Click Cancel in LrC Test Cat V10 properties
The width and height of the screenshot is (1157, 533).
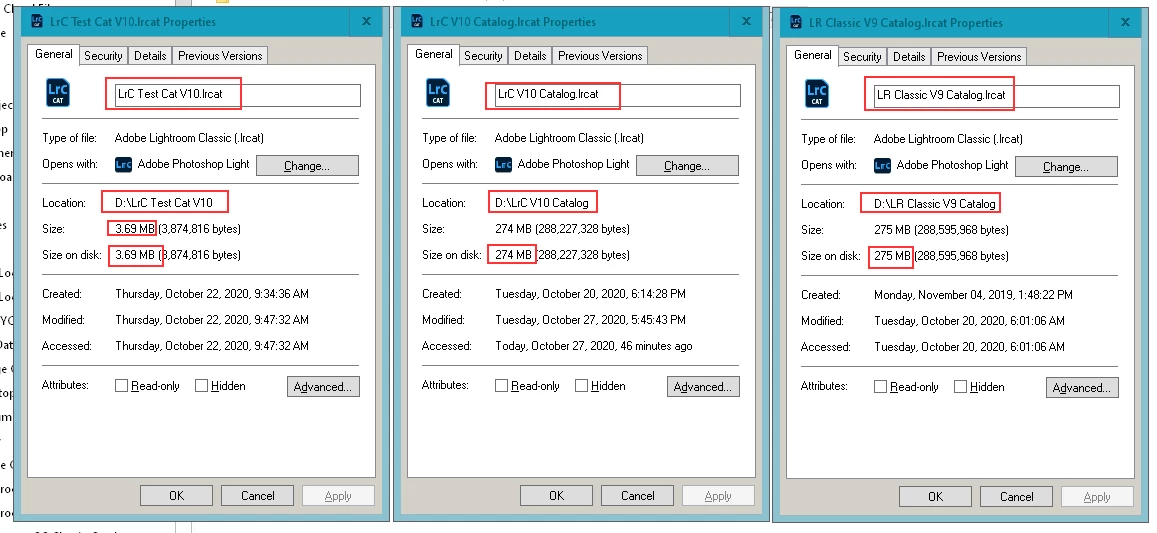point(258,495)
